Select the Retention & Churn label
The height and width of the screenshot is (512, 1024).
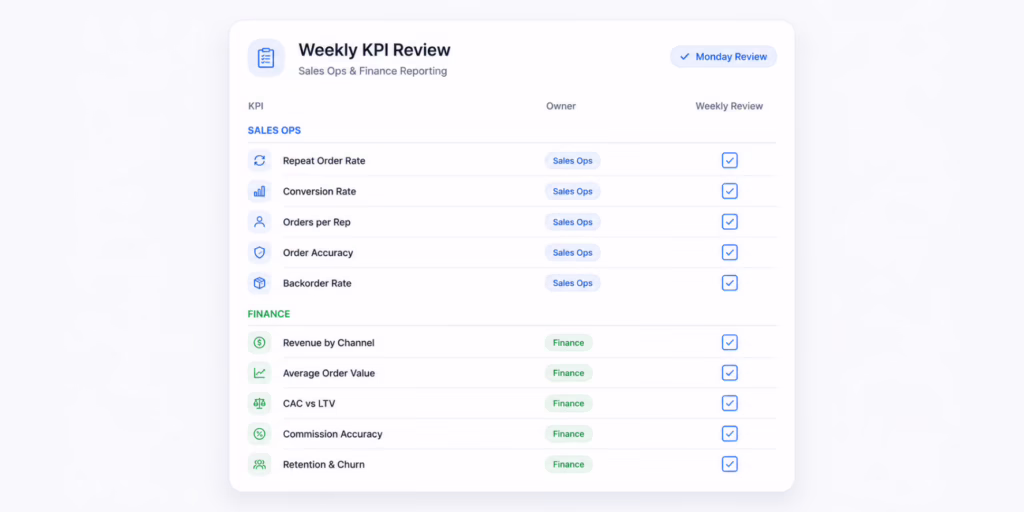coord(324,465)
